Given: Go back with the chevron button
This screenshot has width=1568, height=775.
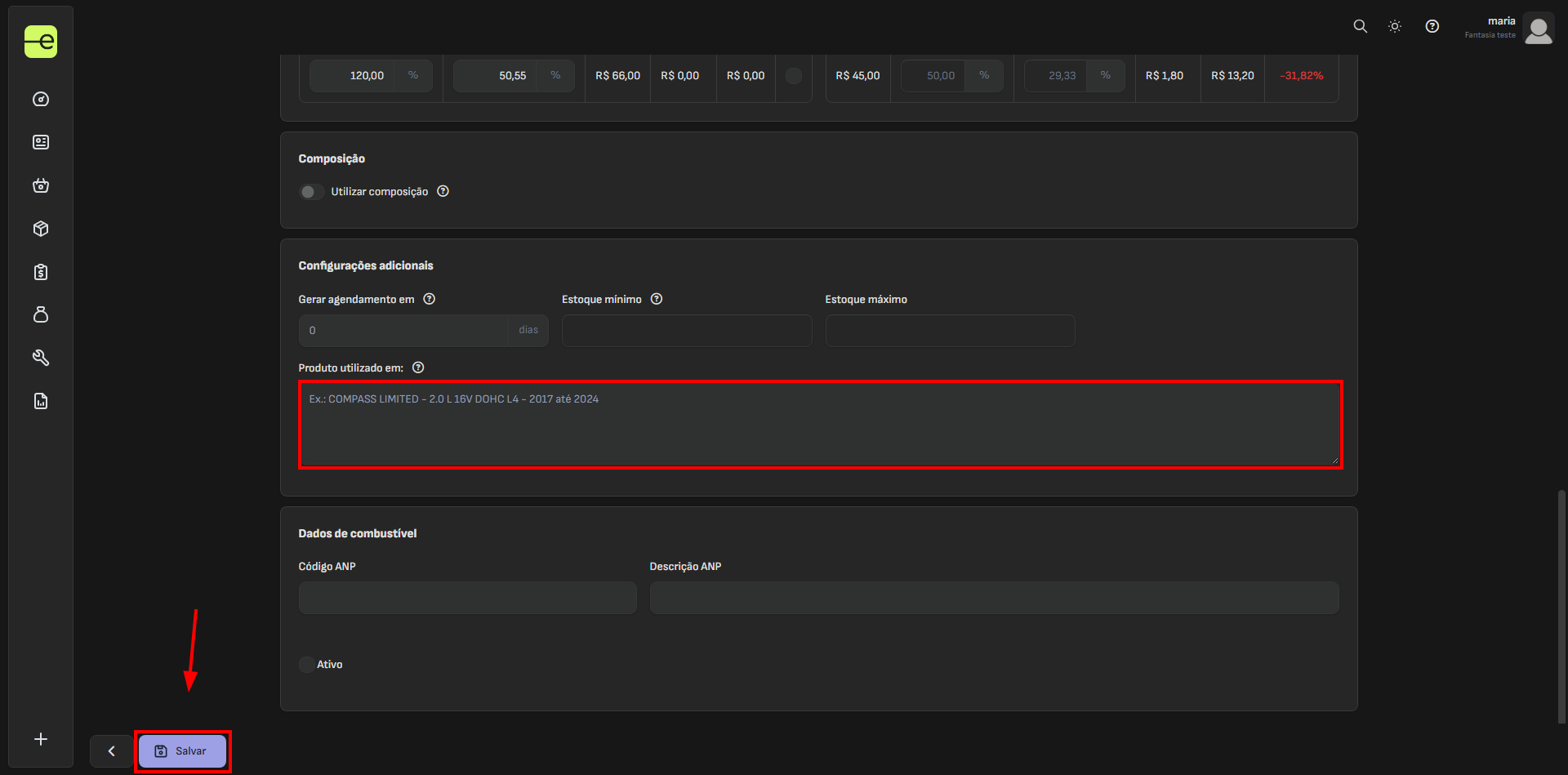Looking at the screenshot, I should point(111,751).
